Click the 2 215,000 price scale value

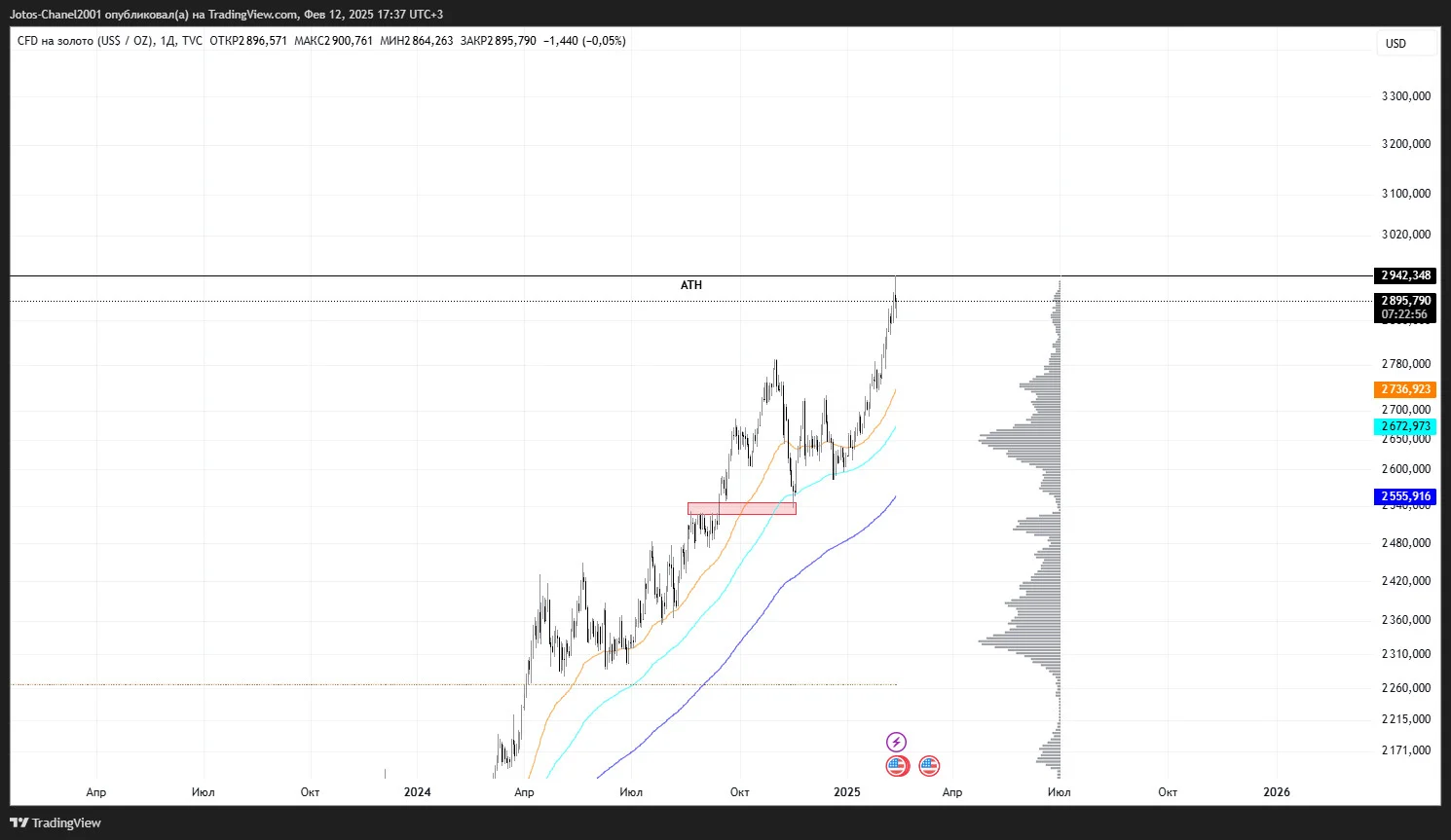1406,719
